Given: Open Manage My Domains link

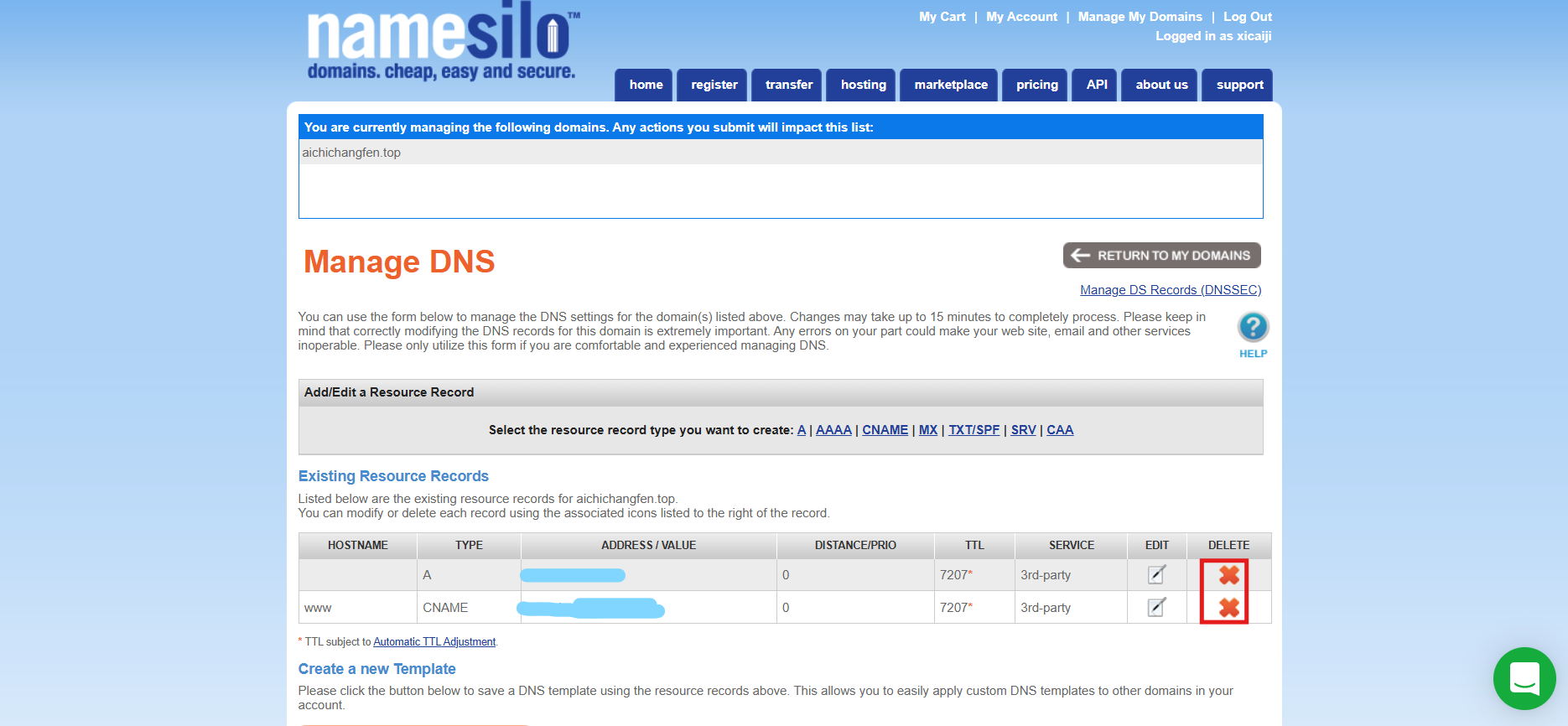Looking at the screenshot, I should pos(1140,17).
